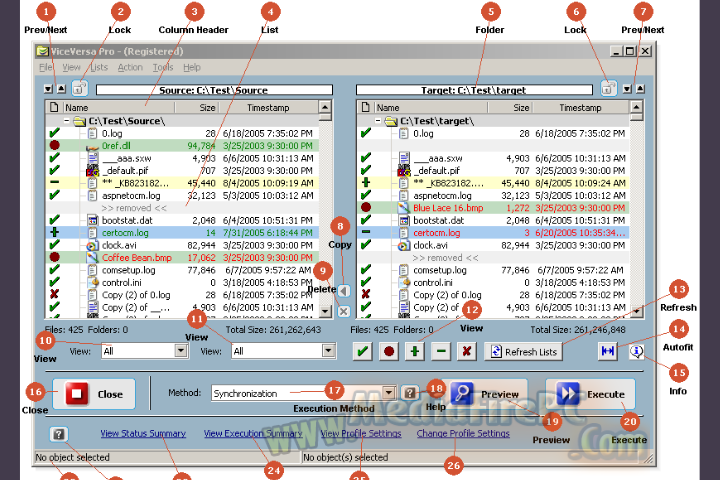
Task: Collapse the C:\Test\Source tree folder
Action: (x=67, y=121)
